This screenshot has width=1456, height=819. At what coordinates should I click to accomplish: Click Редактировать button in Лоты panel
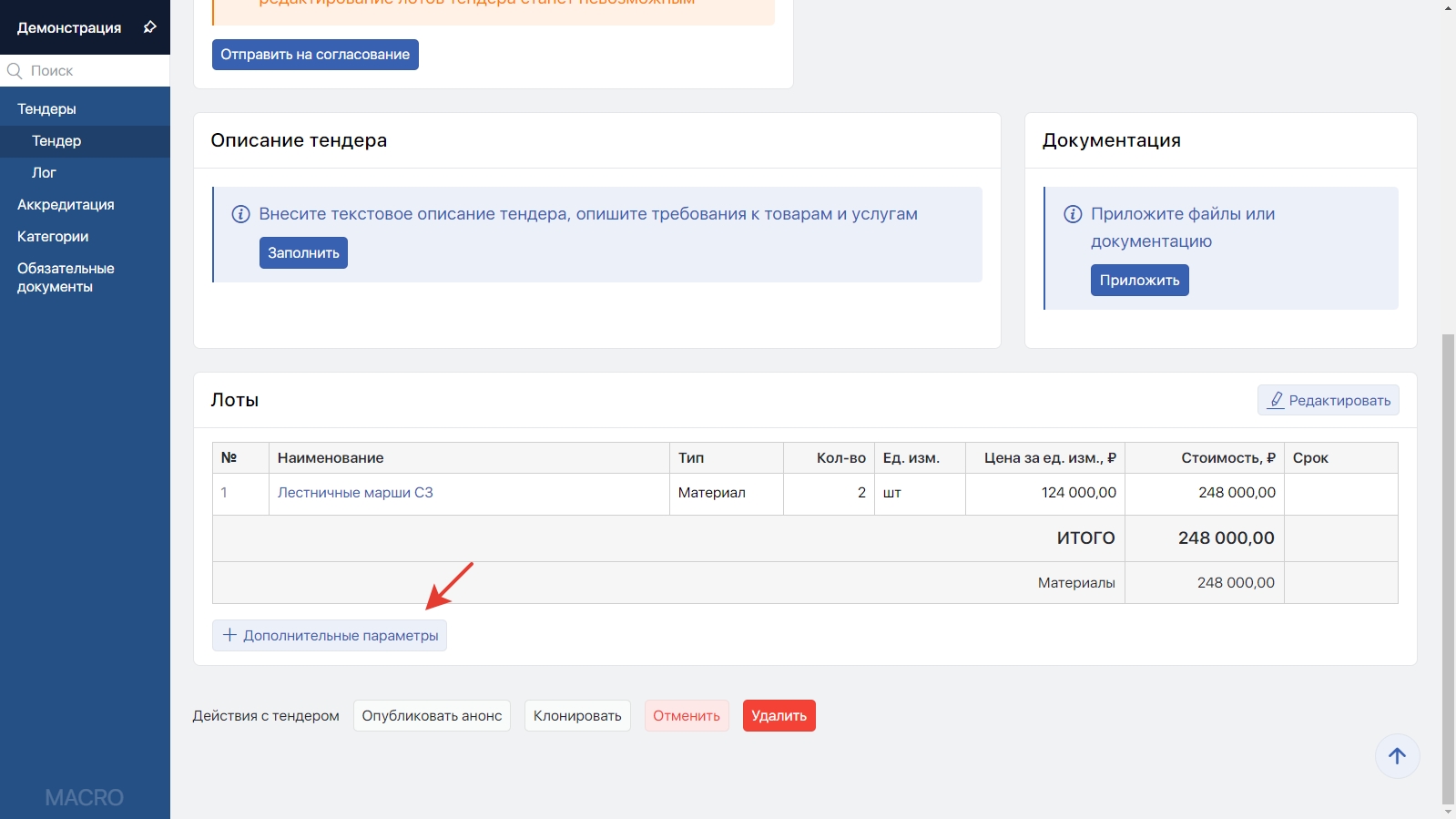[1329, 400]
